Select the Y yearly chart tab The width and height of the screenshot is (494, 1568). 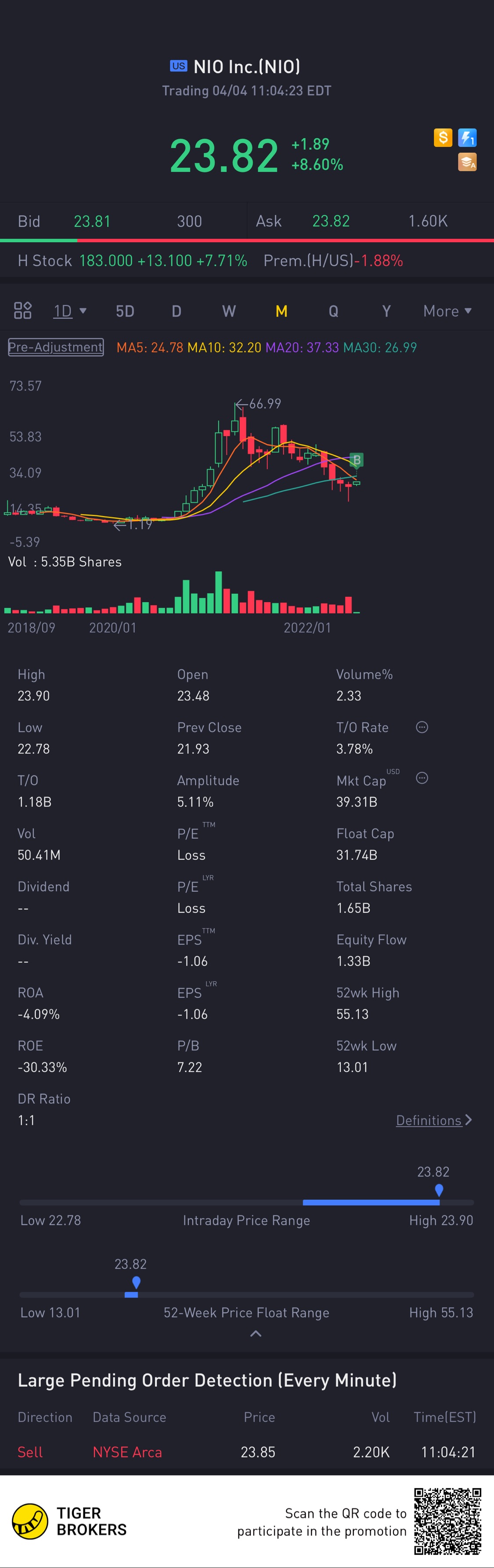click(386, 311)
